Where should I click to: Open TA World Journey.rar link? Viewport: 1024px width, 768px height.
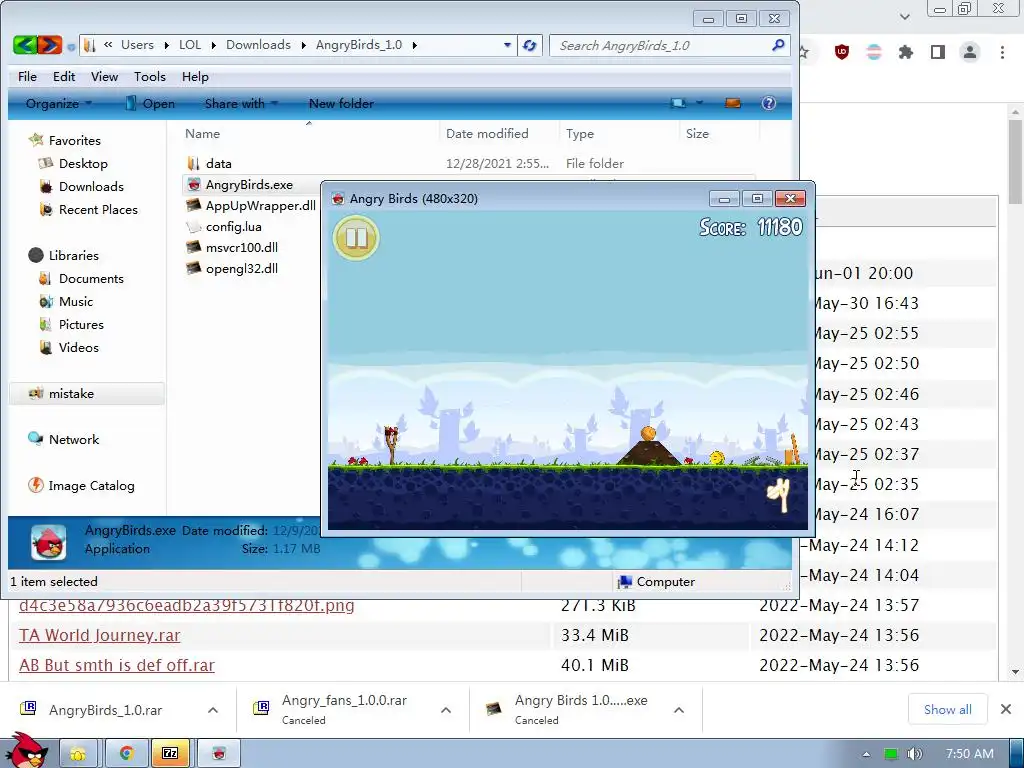point(99,635)
